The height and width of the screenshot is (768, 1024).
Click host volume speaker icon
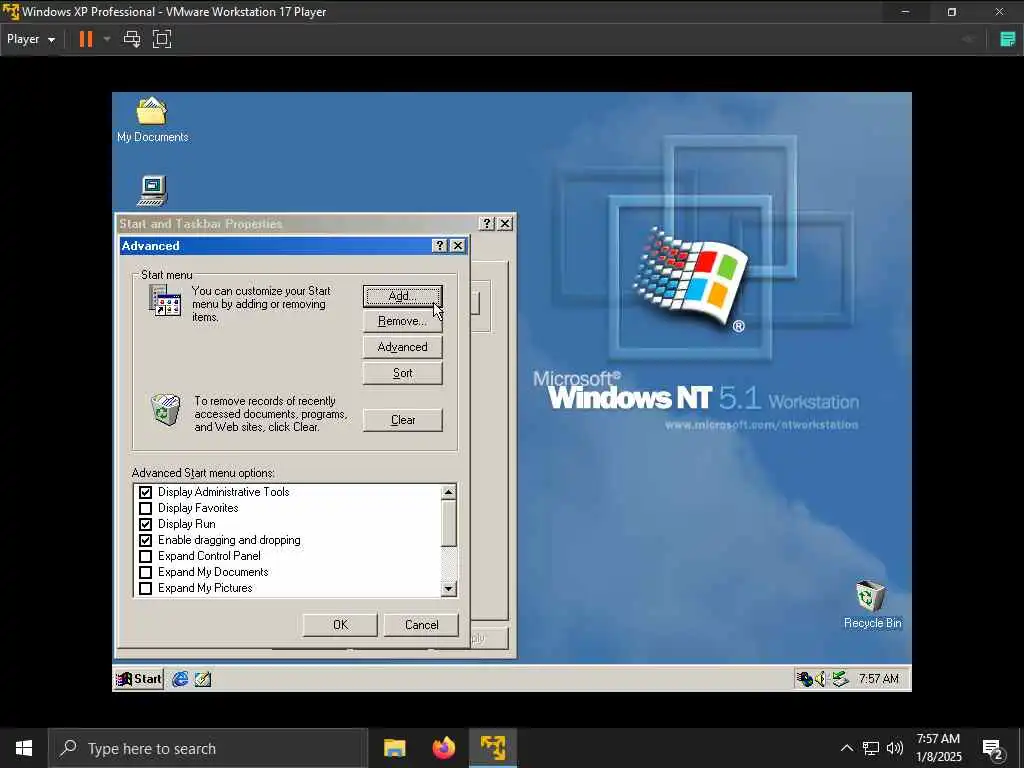tap(895, 748)
